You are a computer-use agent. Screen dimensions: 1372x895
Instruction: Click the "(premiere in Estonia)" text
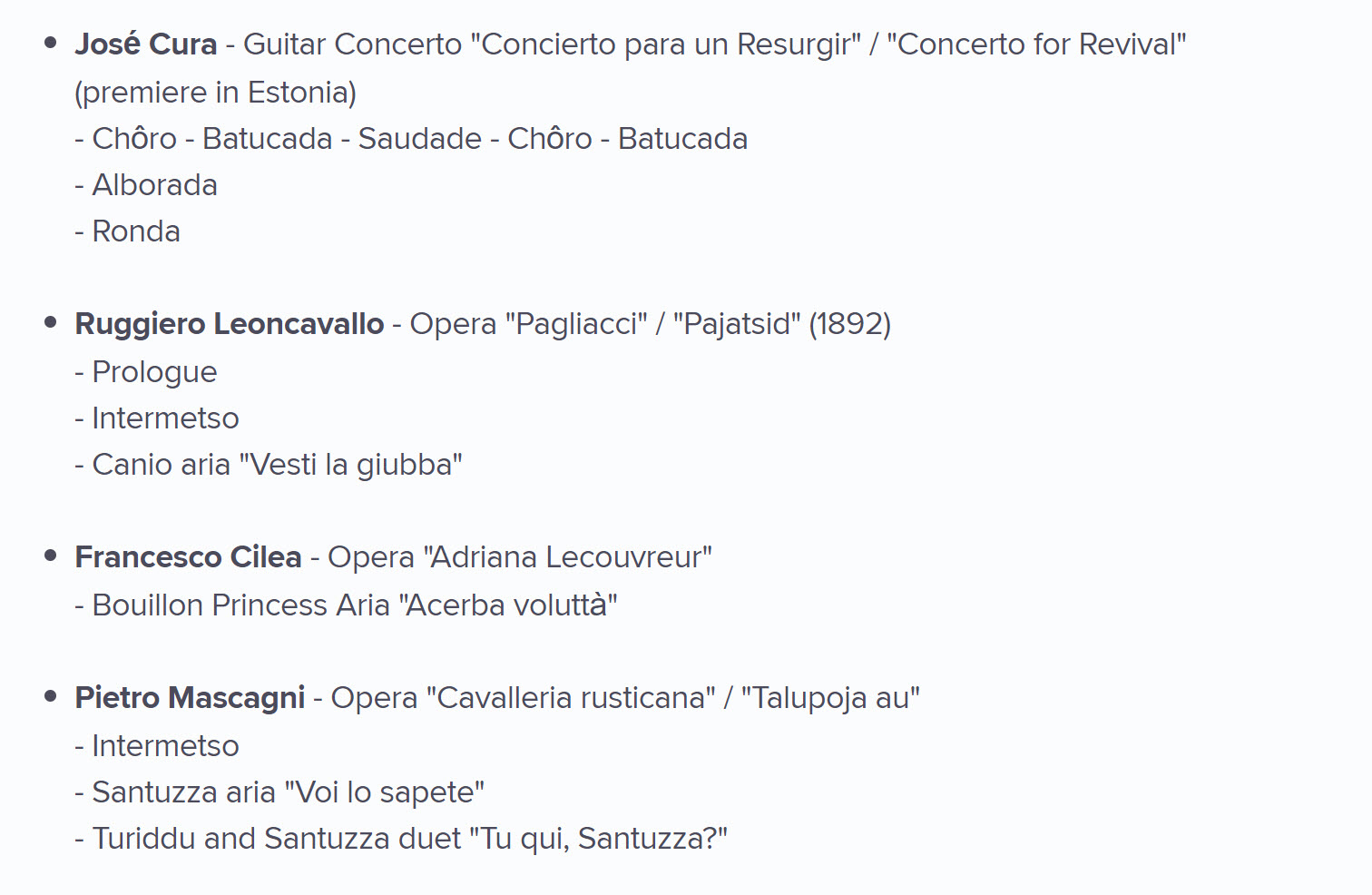click(x=216, y=93)
